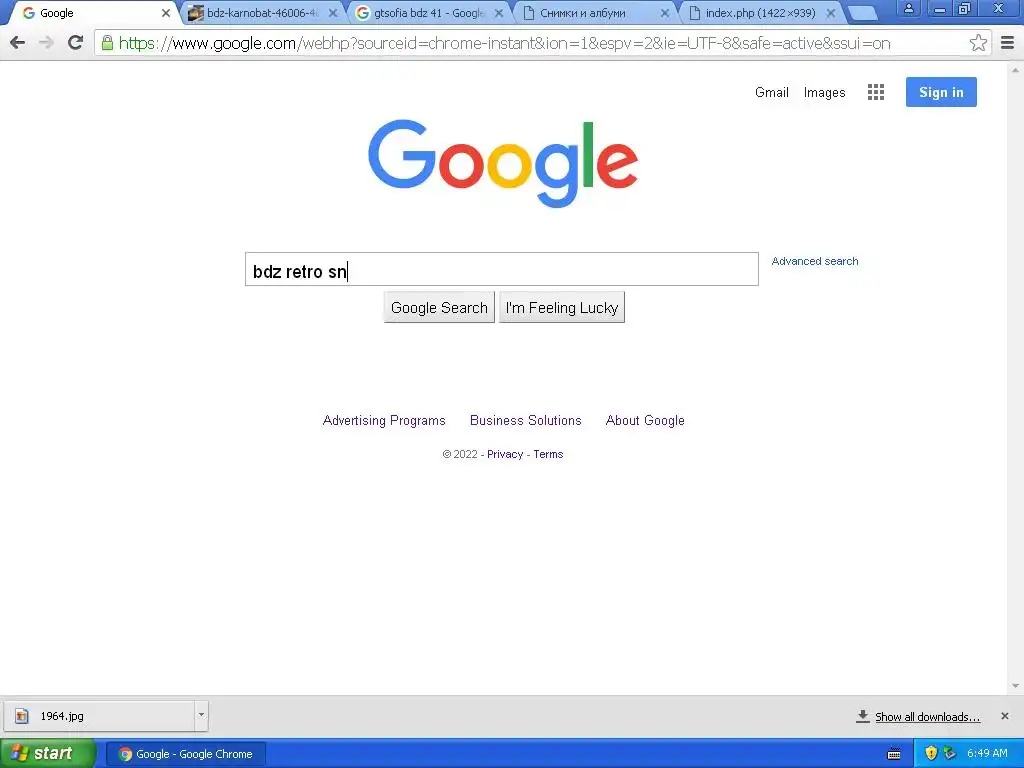Close the Снимки и албуми tab

pyautogui.click(x=665, y=13)
